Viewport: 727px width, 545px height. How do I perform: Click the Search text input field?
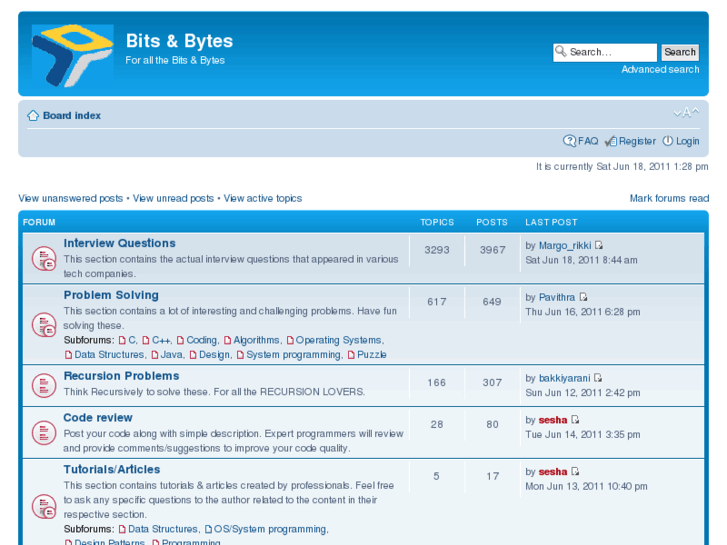coord(605,52)
